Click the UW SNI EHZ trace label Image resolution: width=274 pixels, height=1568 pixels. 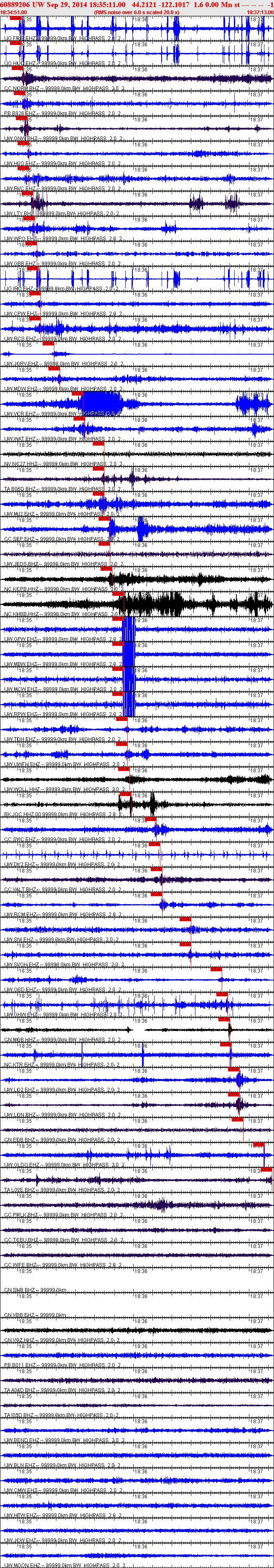tap(62, 940)
